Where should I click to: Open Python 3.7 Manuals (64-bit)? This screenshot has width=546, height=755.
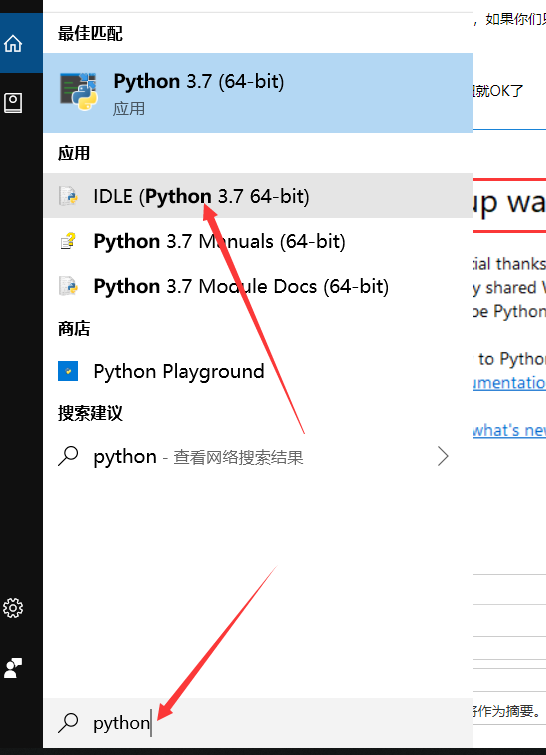pos(258,241)
